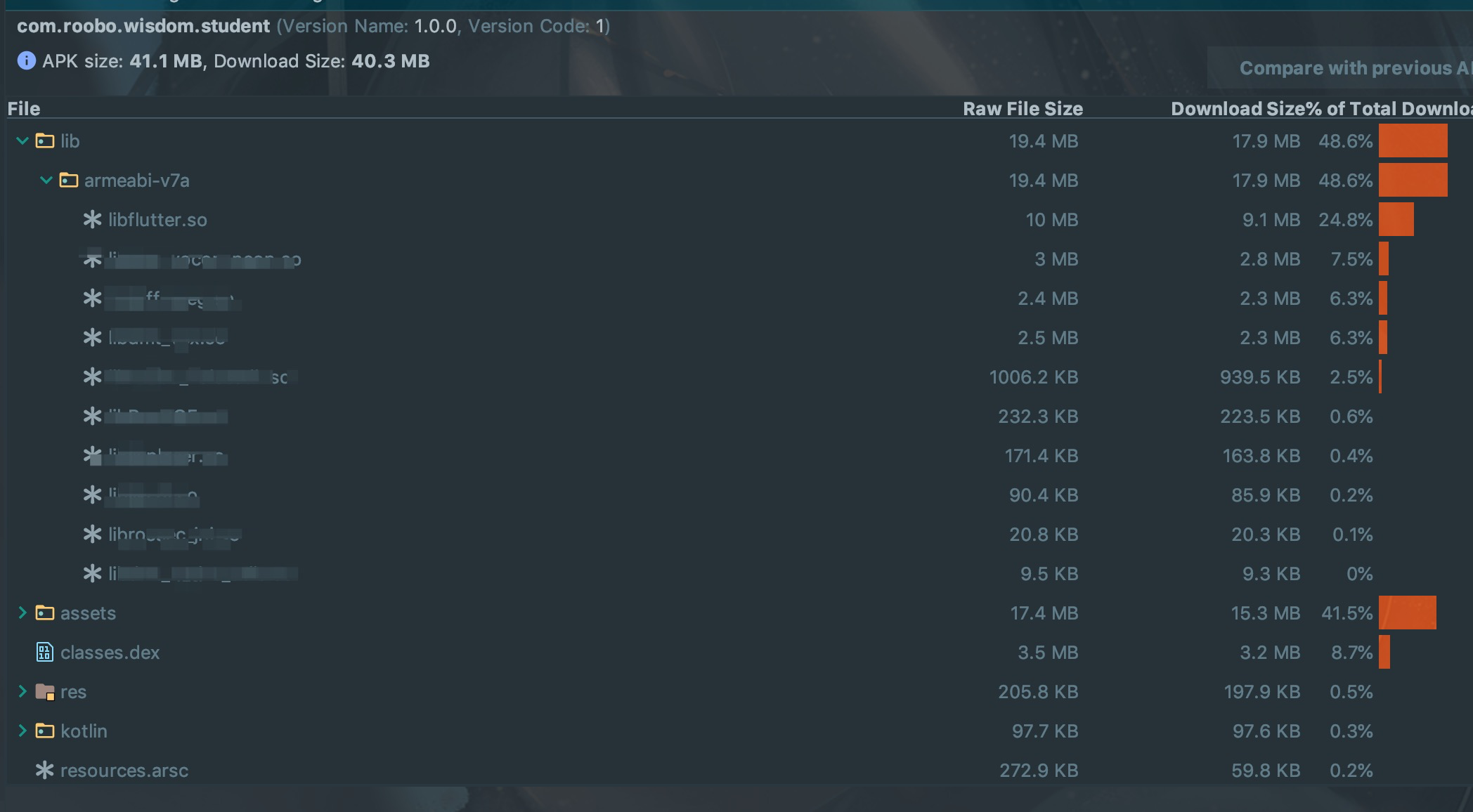Click the classes.dex file icon

tap(45, 653)
